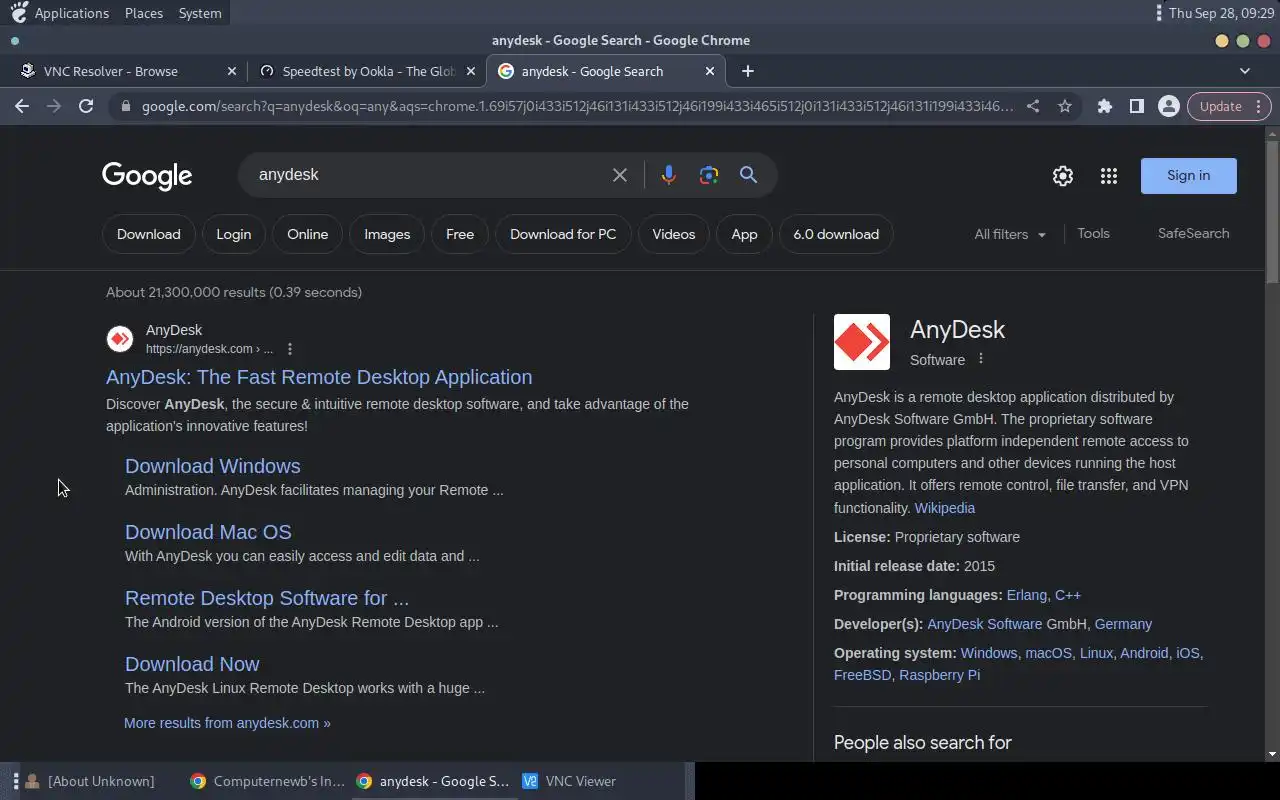Viewport: 1280px width, 800px height.
Task: Open a new browser tab
Action: (748, 71)
